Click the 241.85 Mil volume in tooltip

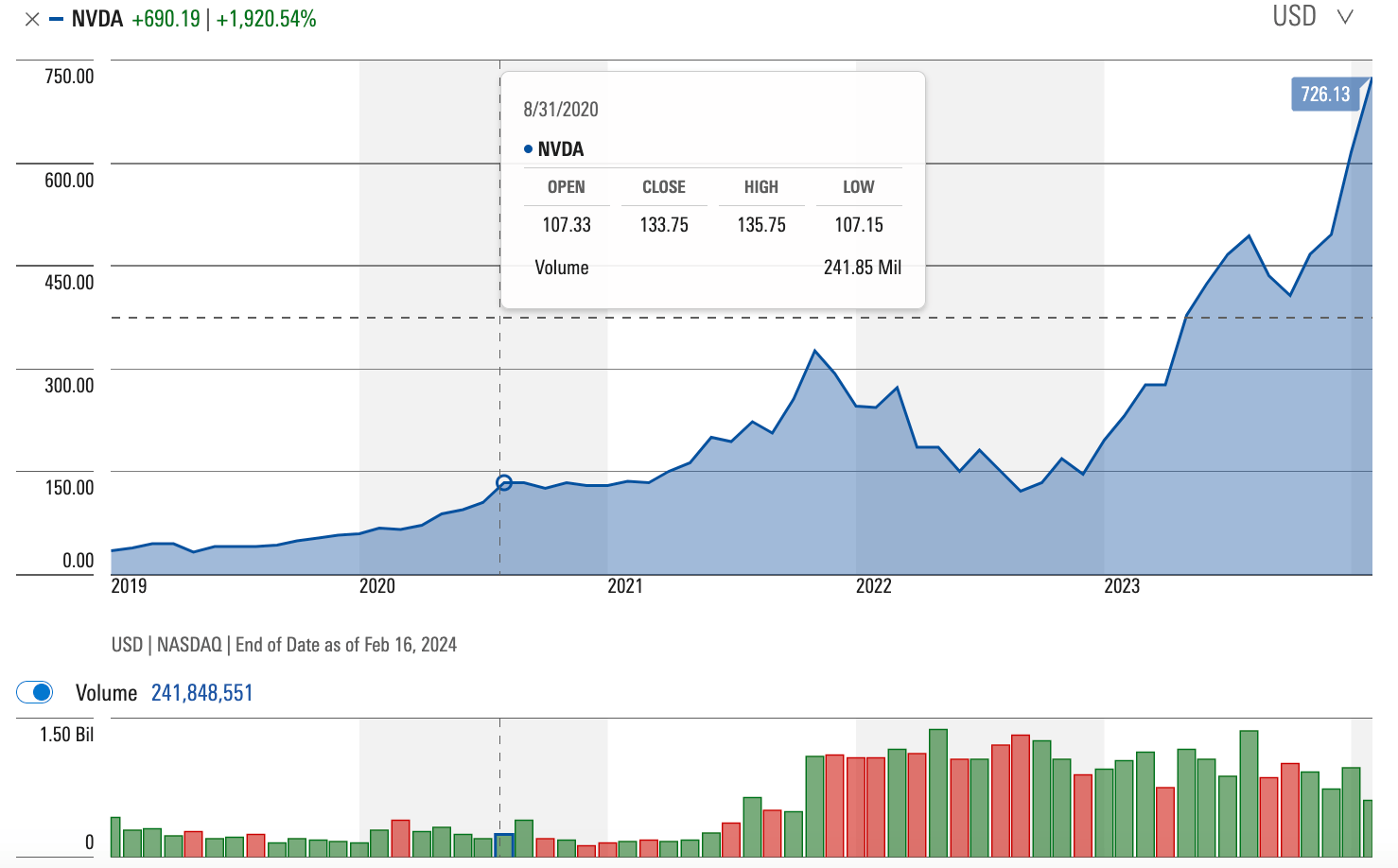862,267
